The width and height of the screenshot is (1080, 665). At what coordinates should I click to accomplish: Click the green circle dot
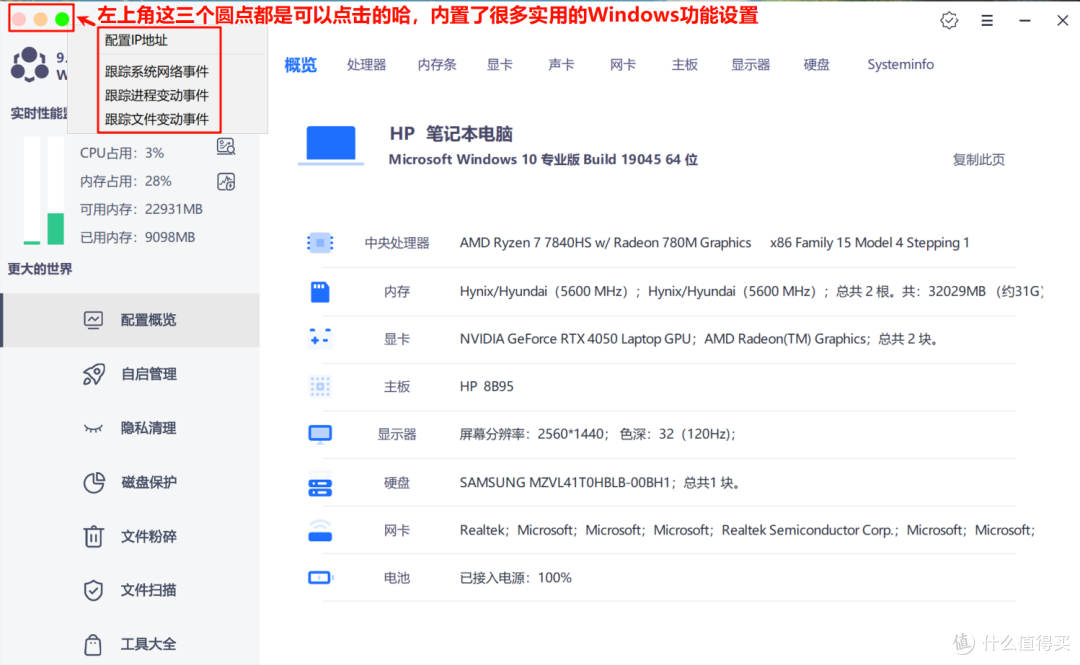(62, 19)
